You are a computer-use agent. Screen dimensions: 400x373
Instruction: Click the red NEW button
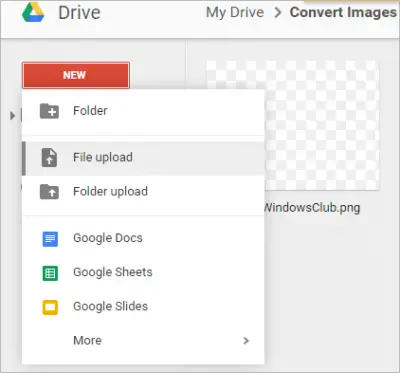76,75
